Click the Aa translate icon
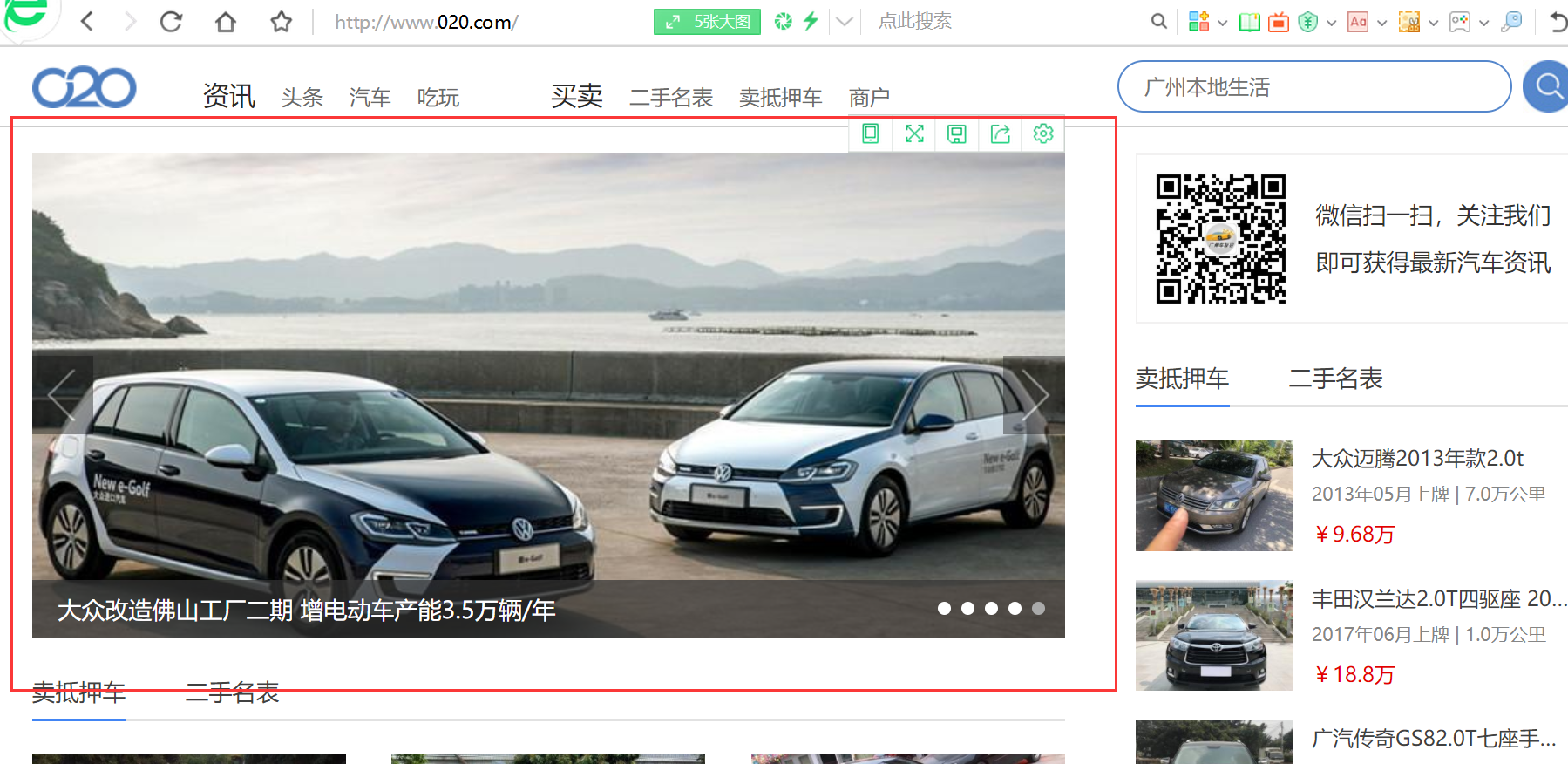1568x764 pixels. 1358,22
